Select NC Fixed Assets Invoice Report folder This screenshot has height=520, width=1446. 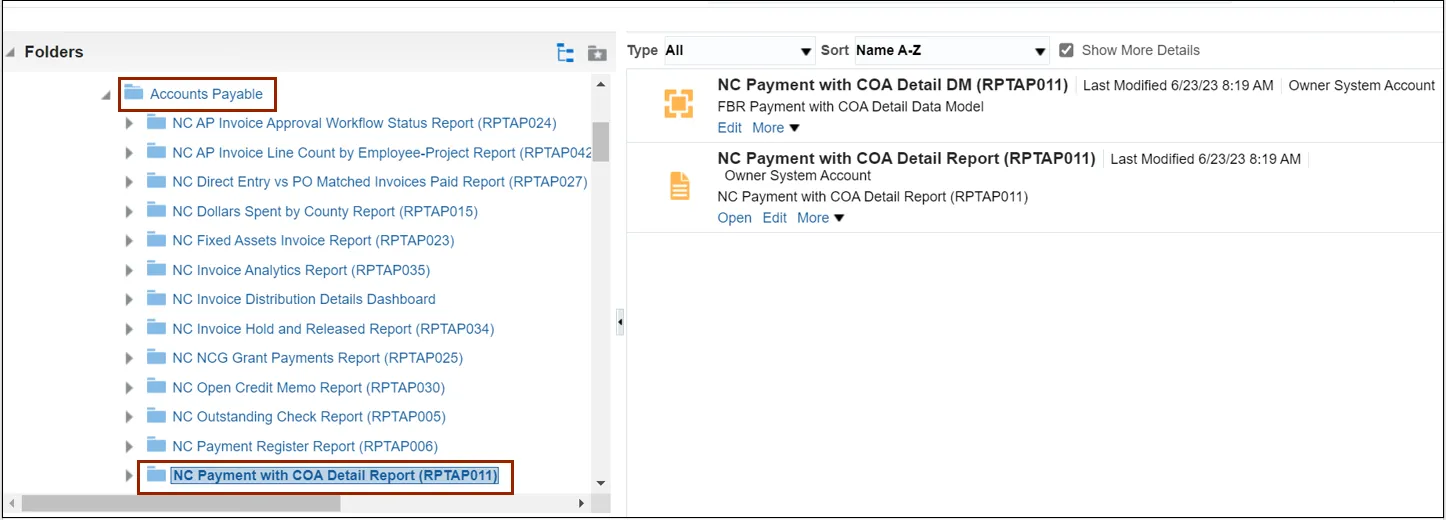pyautogui.click(x=313, y=241)
